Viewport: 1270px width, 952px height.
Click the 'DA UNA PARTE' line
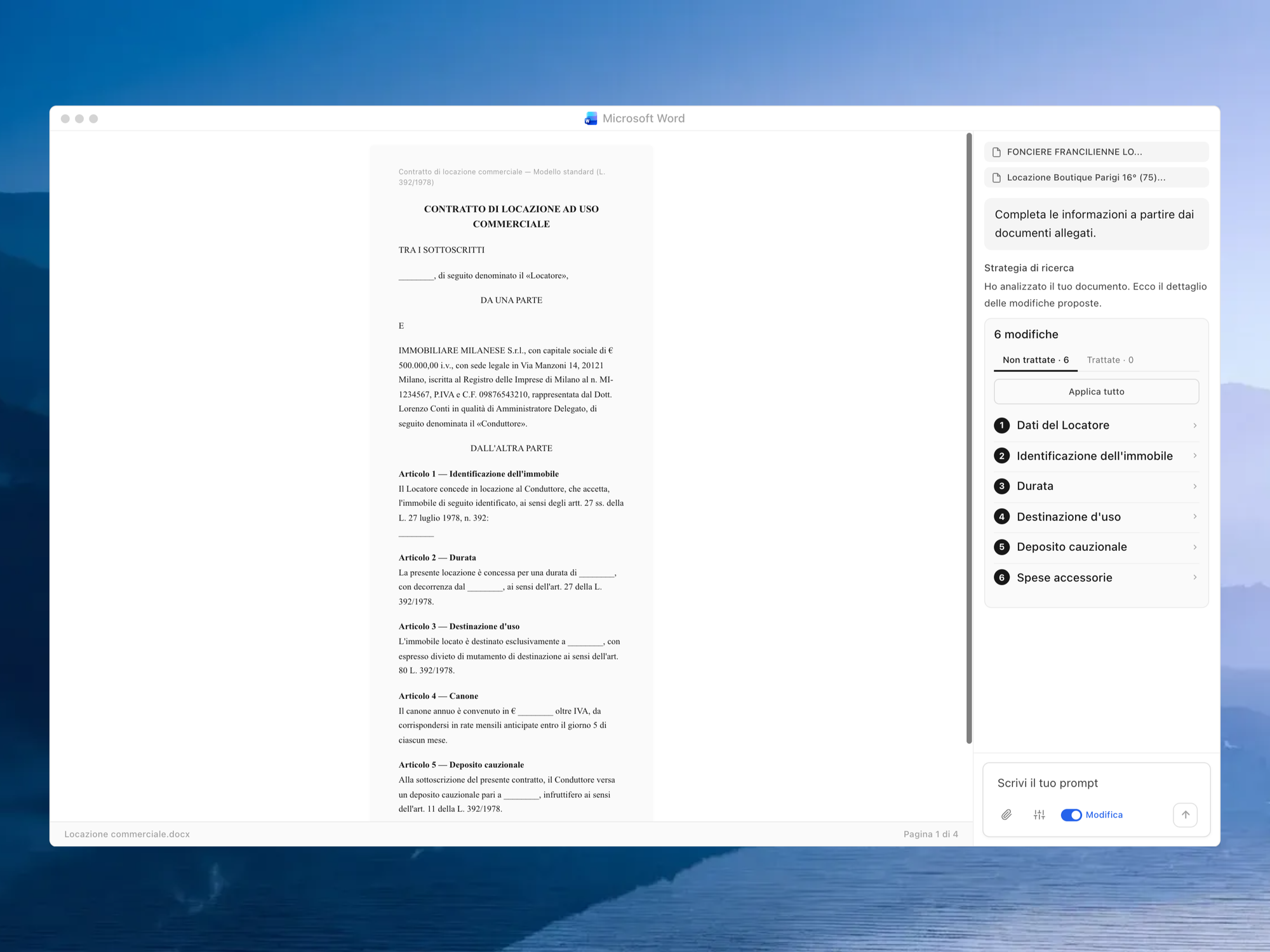point(511,300)
